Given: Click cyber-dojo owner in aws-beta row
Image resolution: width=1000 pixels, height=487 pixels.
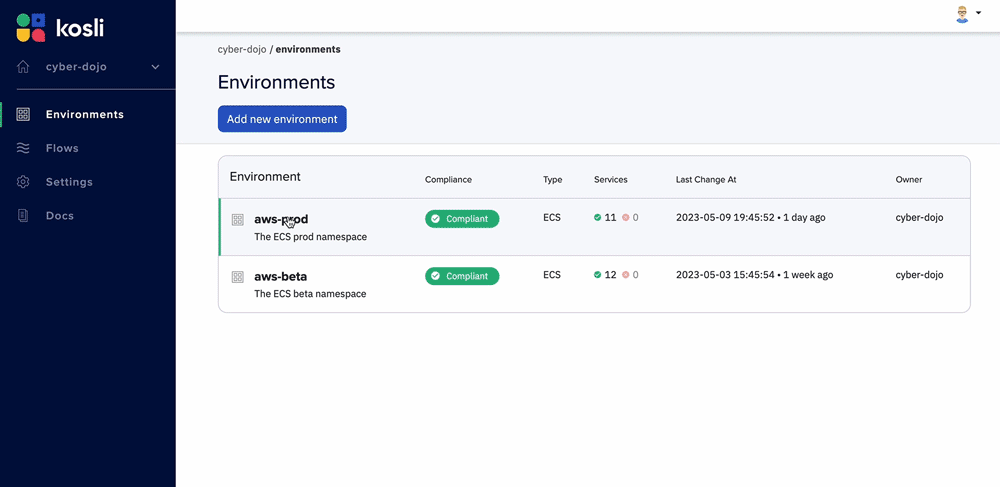Looking at the screenshot, I should coord(920,275).
